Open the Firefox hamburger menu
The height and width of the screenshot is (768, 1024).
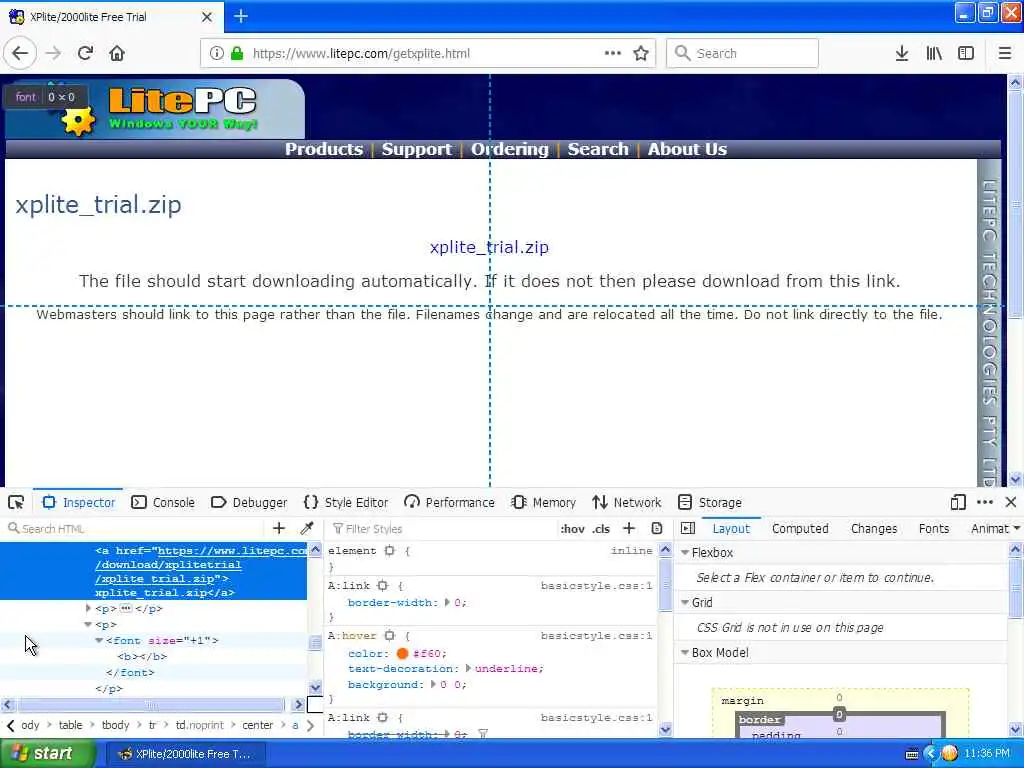point(1005,54)
